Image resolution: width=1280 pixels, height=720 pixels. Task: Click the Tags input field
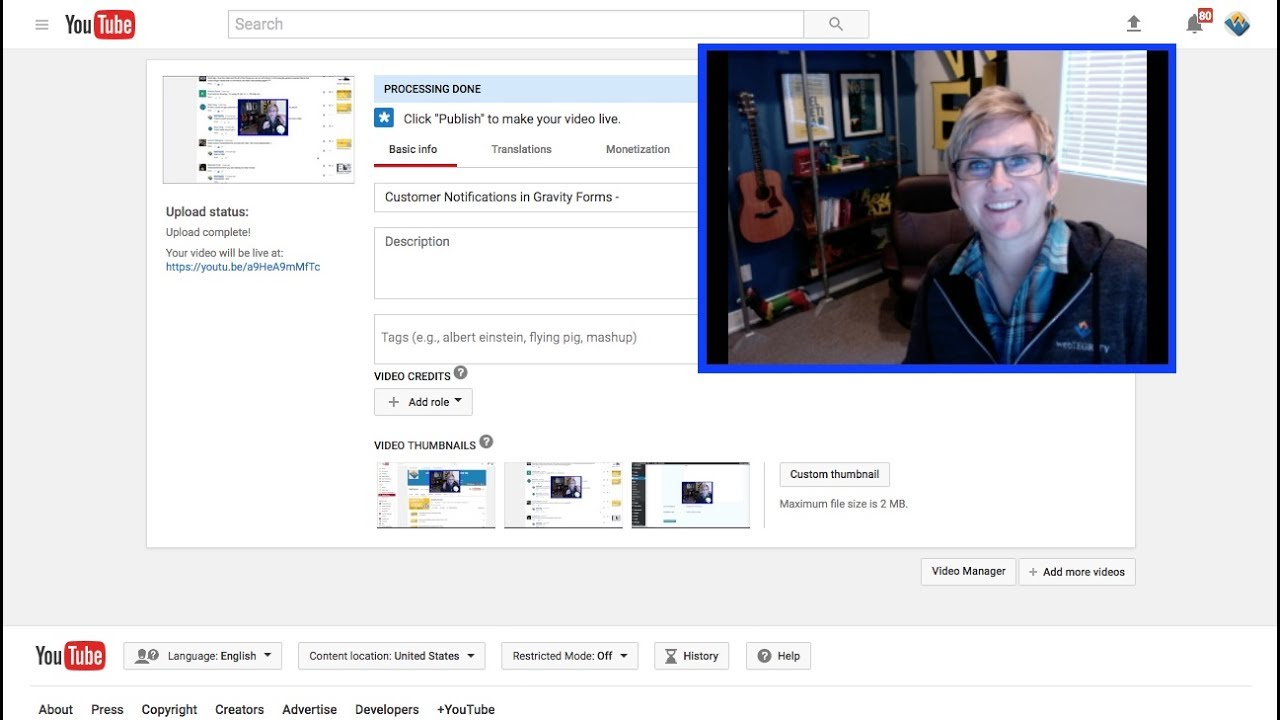[536, 338]
